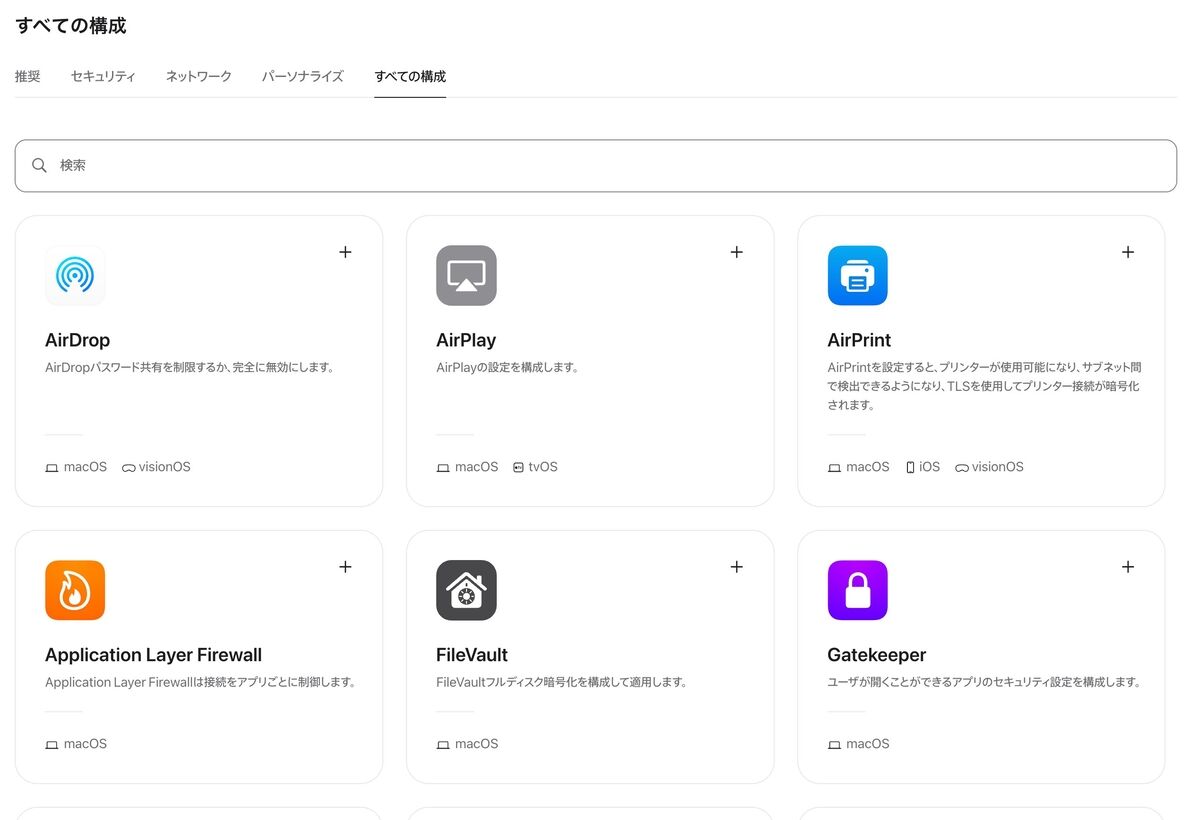Add the AirPlay configuration with plus
This screenshot has height=820, width=1200.
(736, 252)
